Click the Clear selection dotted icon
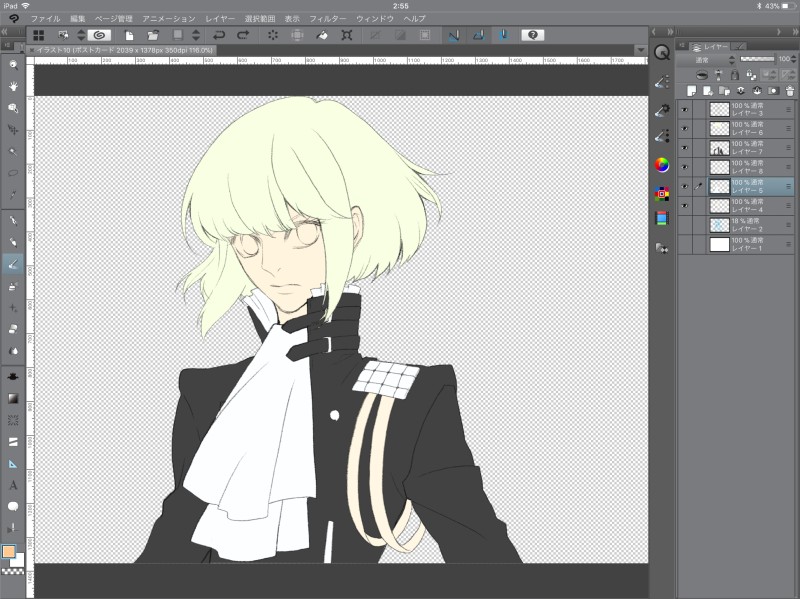Image resolution: width=800 pixels, height=599 pixels. point(273,35)
